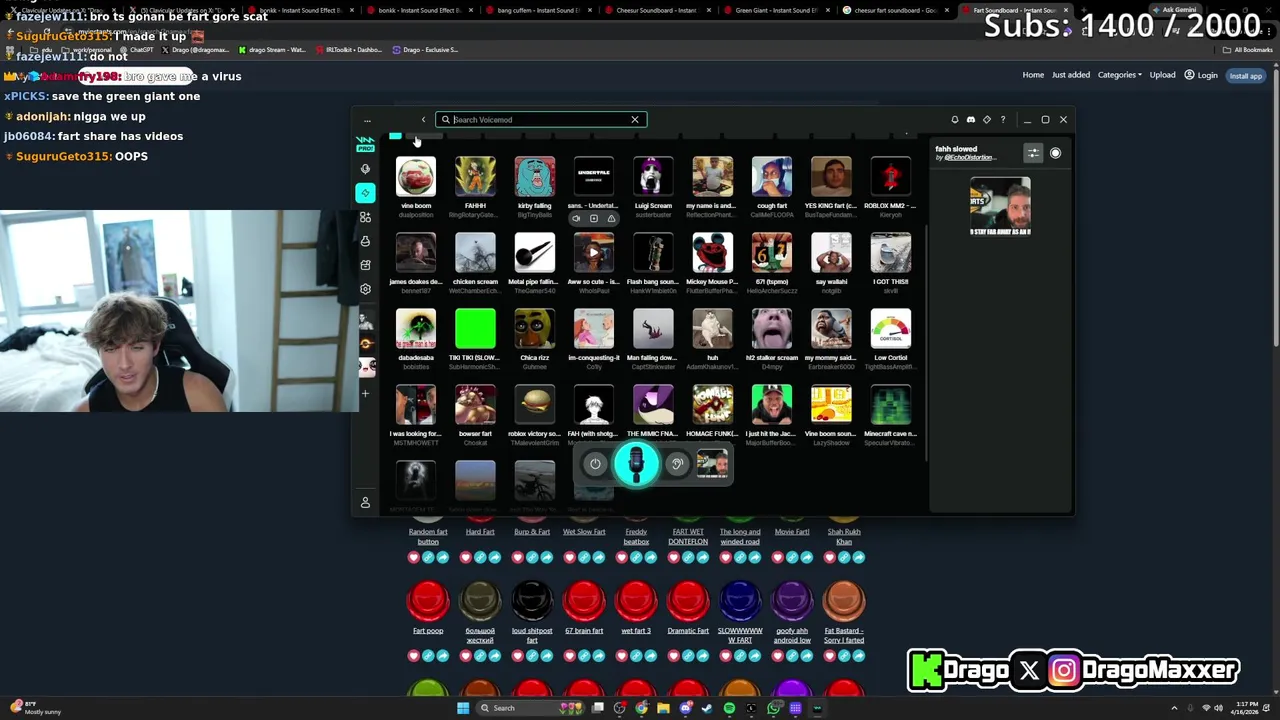Play the red Fart poop button
1280x720 pixels.
(x=428, y=601)
